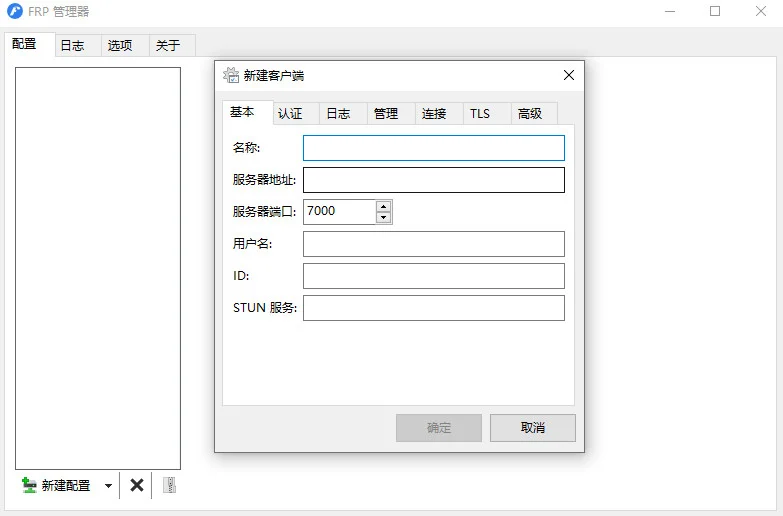Increase the server port with up arrow
The height and width of the screenshot is (516, 783).
point(384,206)
